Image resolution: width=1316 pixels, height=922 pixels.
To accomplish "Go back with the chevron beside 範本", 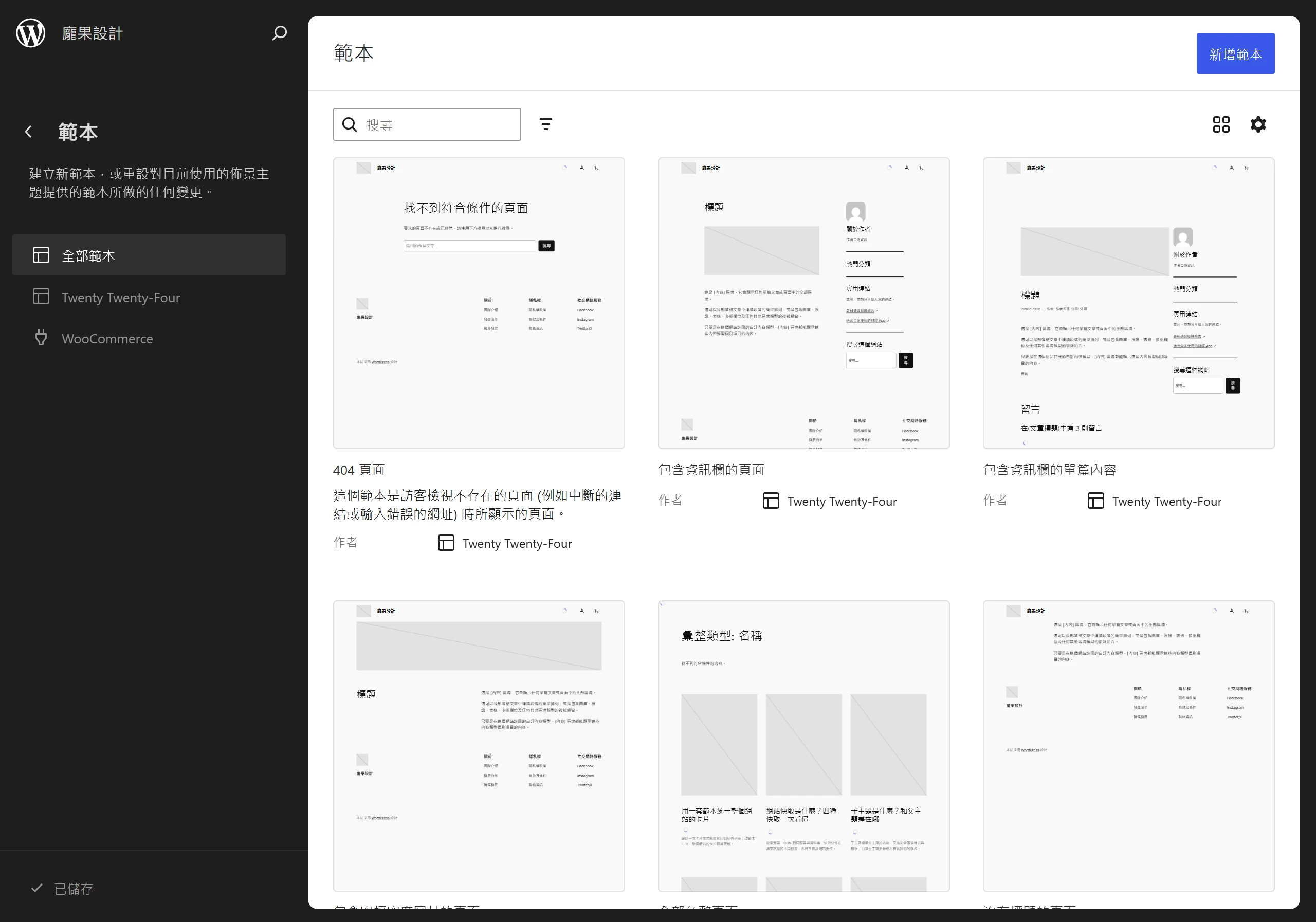I will click(29, 132).
